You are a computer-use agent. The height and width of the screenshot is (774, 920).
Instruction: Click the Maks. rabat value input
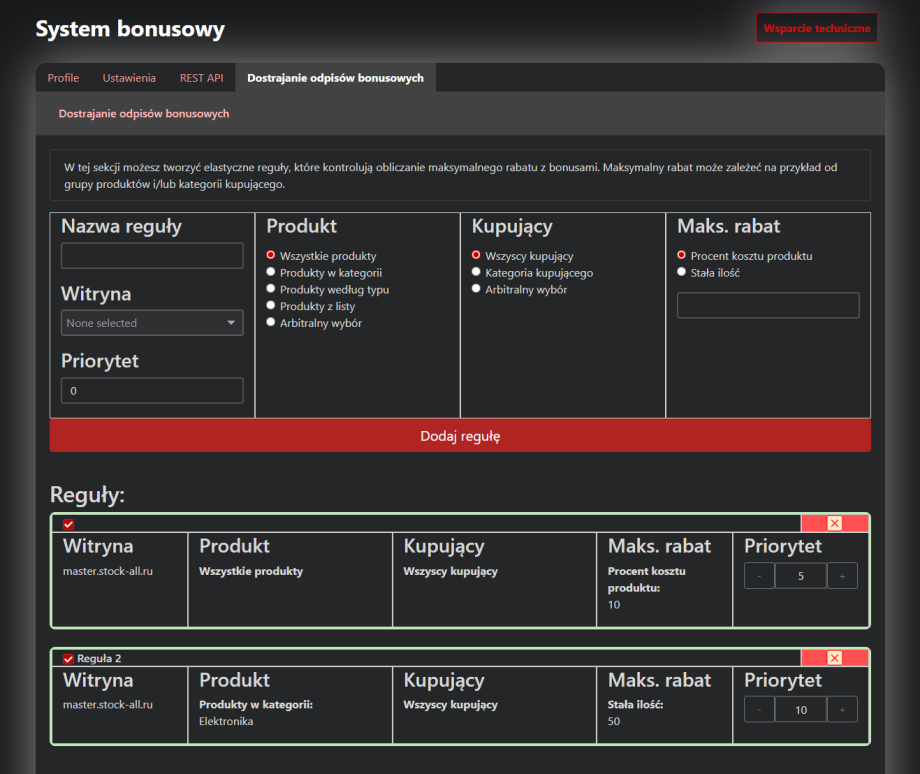tap(768, 305)
